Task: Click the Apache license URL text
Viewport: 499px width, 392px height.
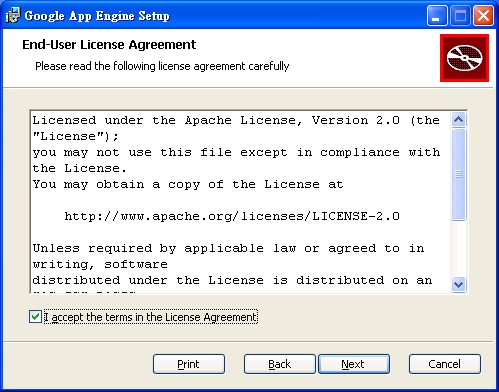Action: pos(232,216)
